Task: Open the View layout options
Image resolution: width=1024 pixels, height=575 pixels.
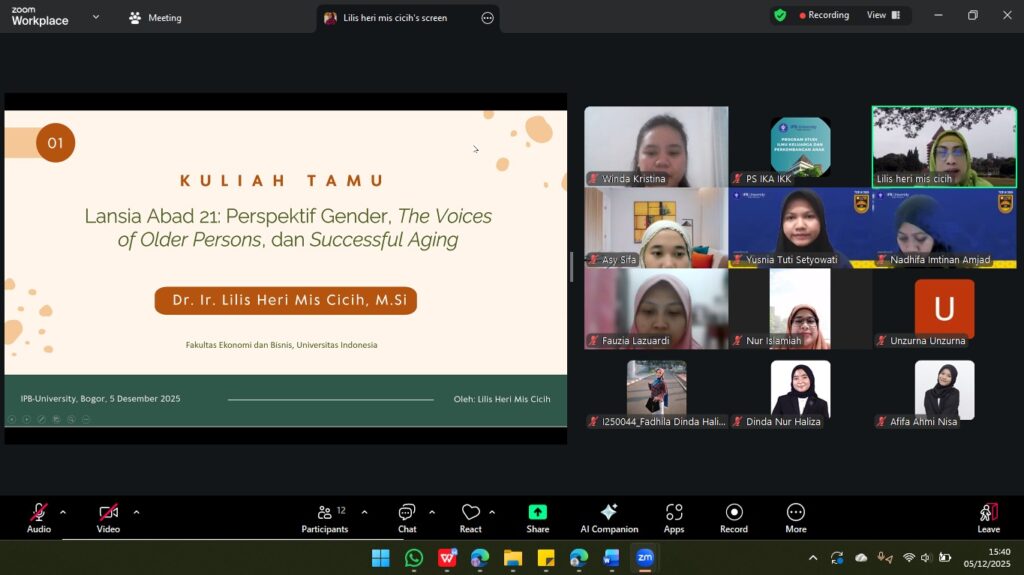Action: [x=882, y=15]
